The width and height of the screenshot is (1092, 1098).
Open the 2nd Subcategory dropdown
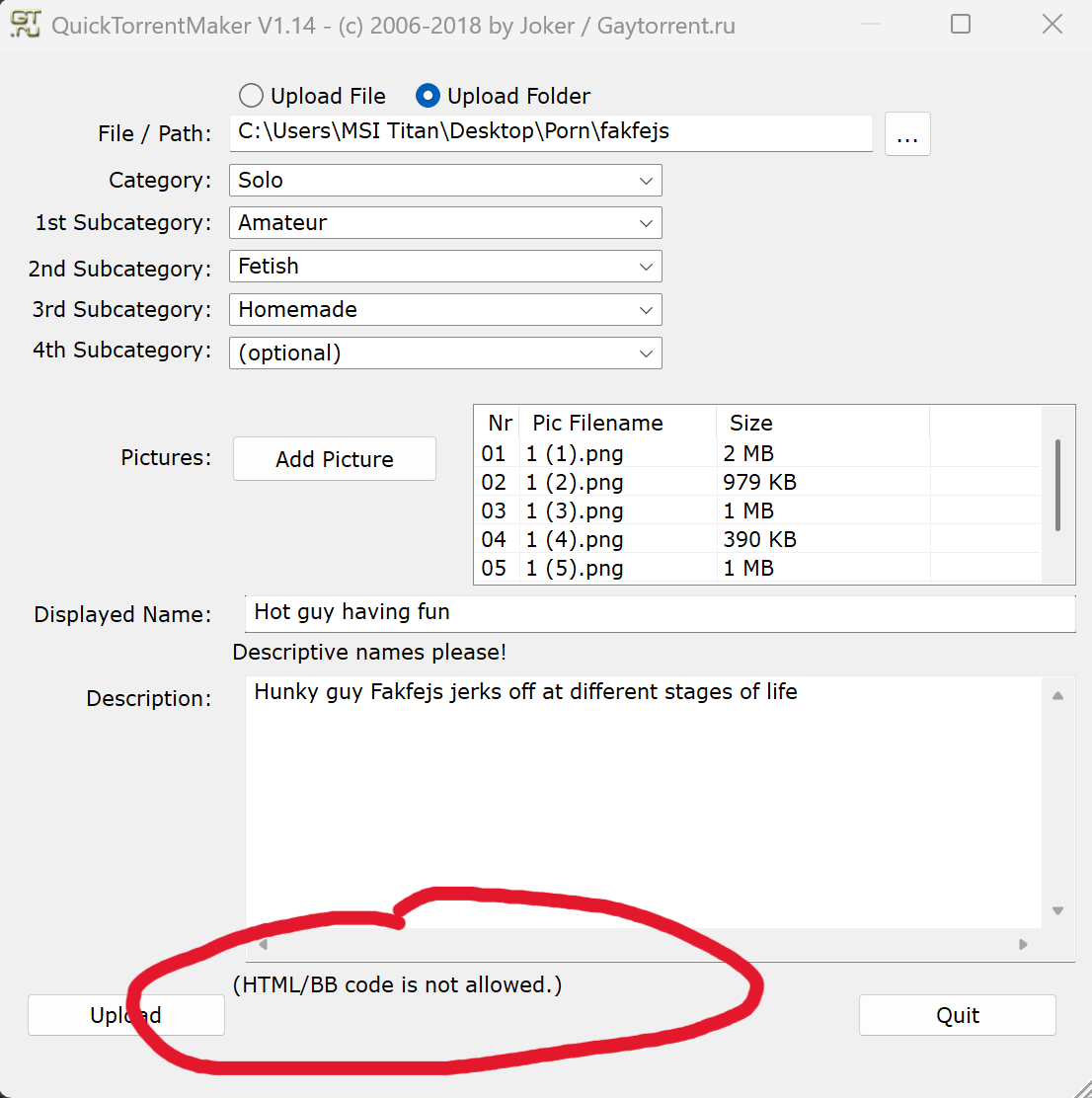coord(646,267)
